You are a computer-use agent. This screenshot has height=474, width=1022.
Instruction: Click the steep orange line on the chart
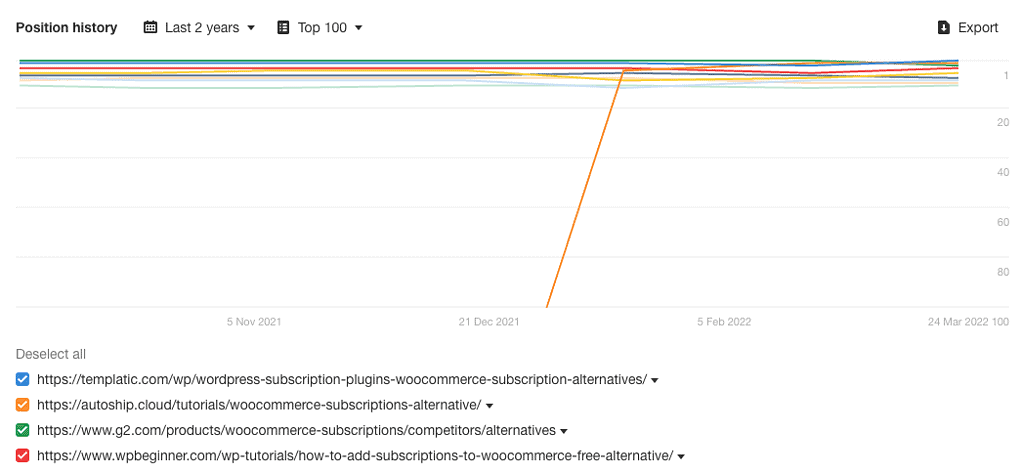click(x=585, y=190)
